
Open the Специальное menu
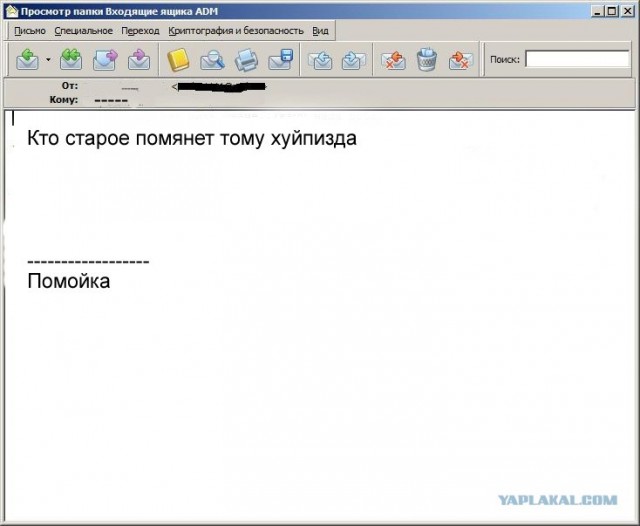[x=83, y=31]
